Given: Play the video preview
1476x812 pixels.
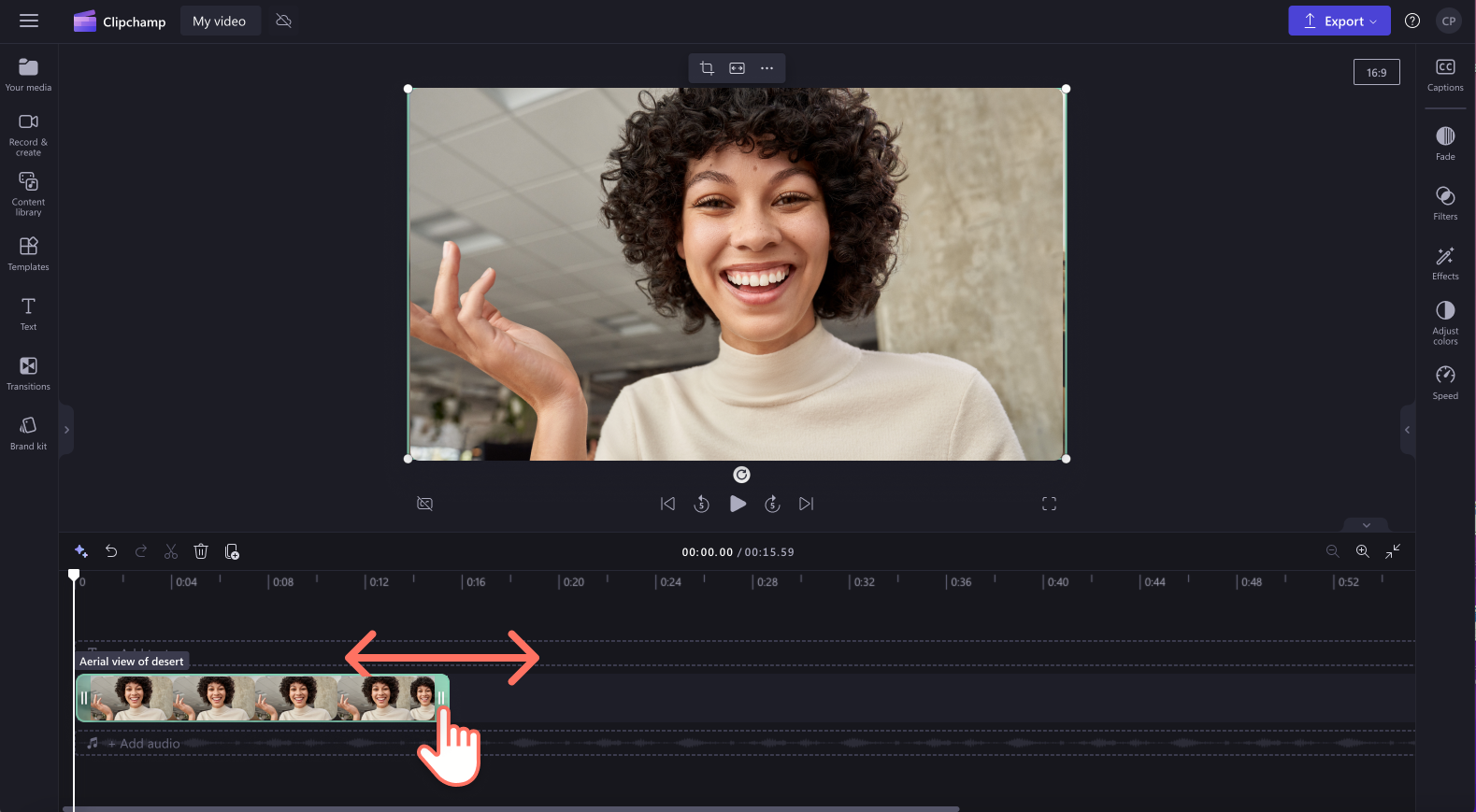Looking at the screenshot, I should 738,504.
